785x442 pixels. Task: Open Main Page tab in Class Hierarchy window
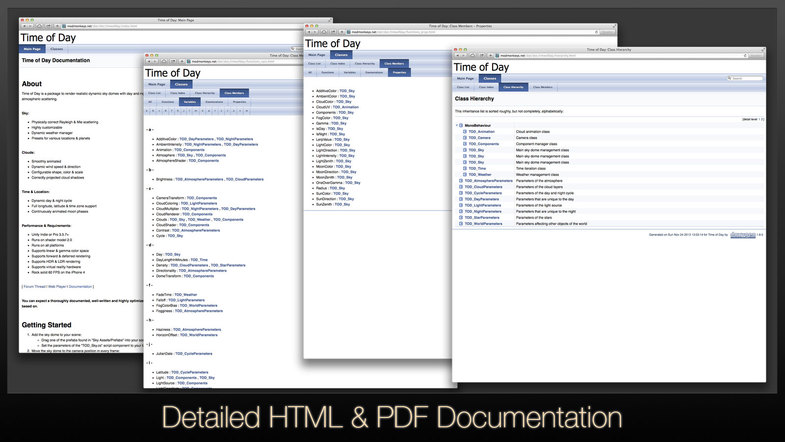pyautogui.click(x=465, y=79)
